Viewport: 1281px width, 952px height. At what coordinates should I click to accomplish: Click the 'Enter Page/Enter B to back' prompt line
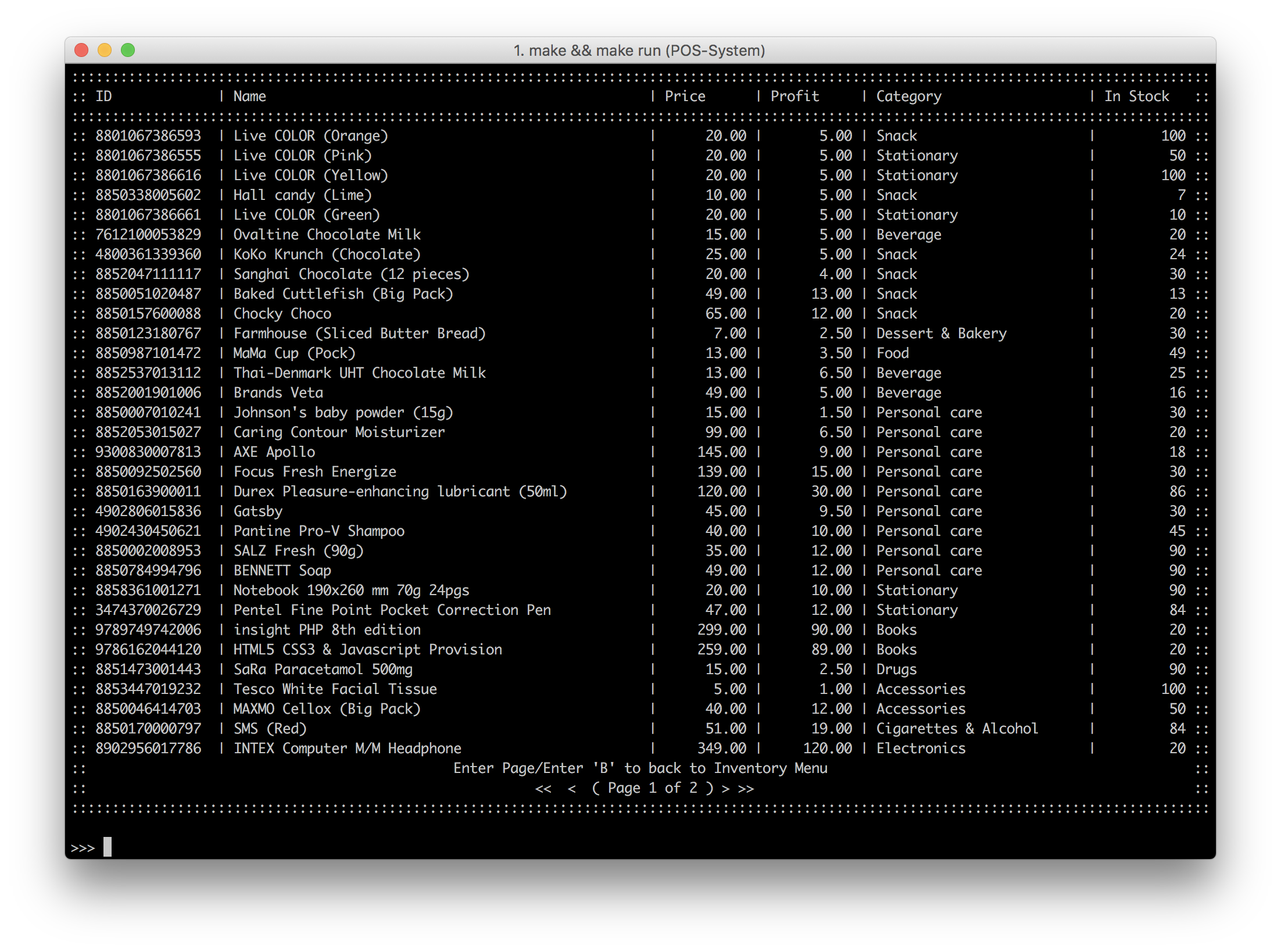[x=640, y=768]
